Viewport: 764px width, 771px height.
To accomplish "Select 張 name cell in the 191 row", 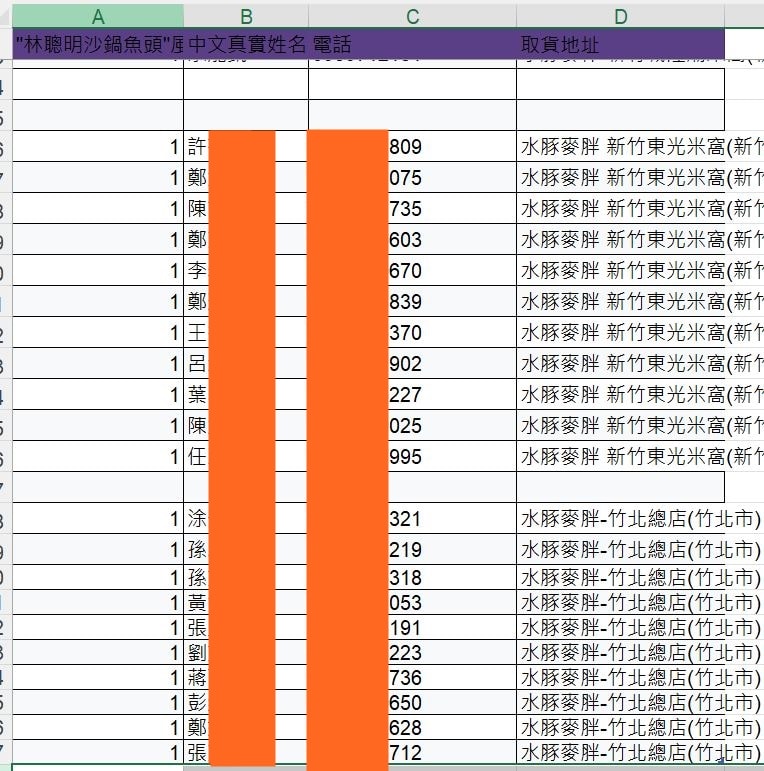I will coord(246,627).
